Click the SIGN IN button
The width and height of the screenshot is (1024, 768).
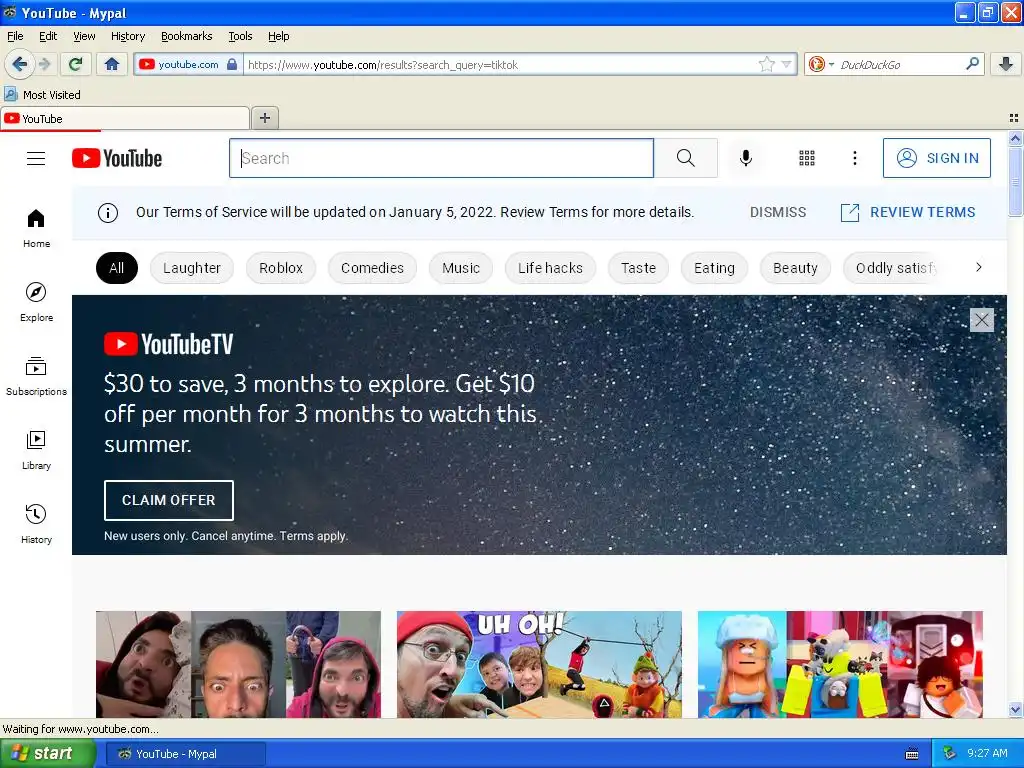pos(936,158)
